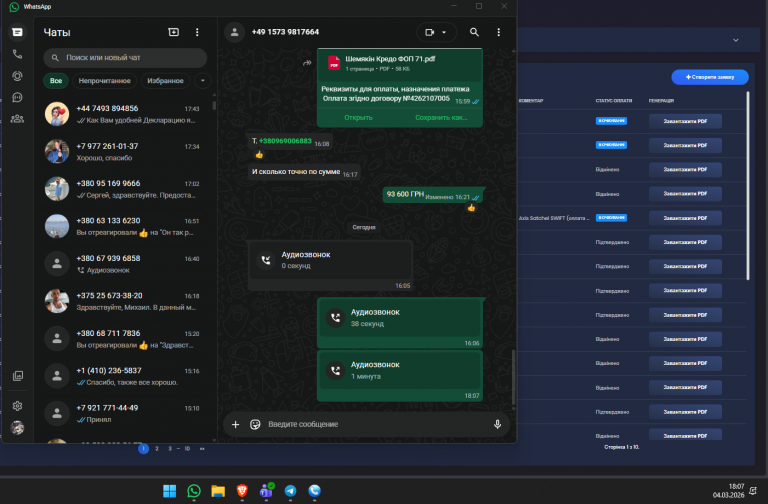Image resolution: width=768 pixels, height=504 pixels.
Task: Expand the chevron in background window header
Action: [736, 40]
